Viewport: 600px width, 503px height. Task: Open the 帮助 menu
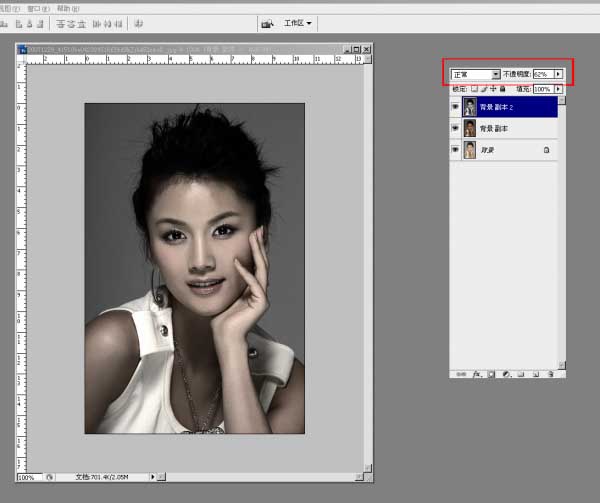tap(68, 8)
